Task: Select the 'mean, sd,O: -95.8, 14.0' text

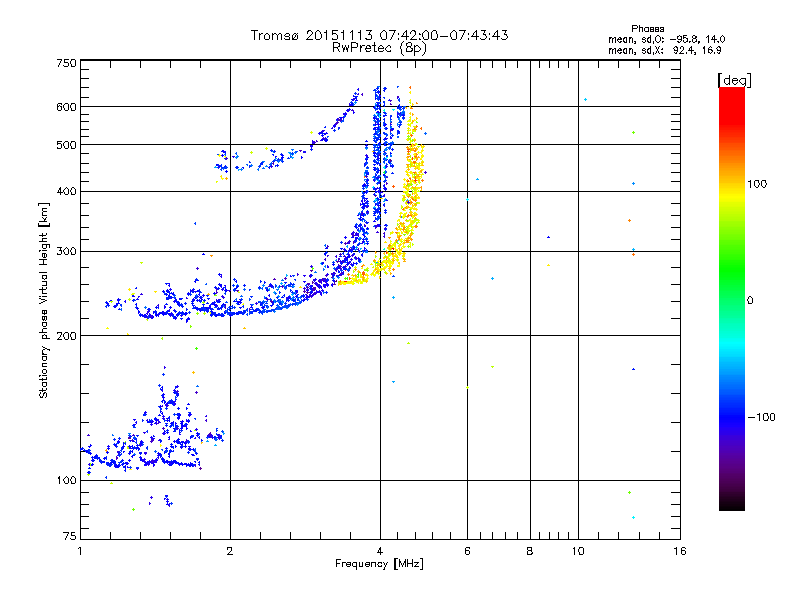Action: [666, 39]
